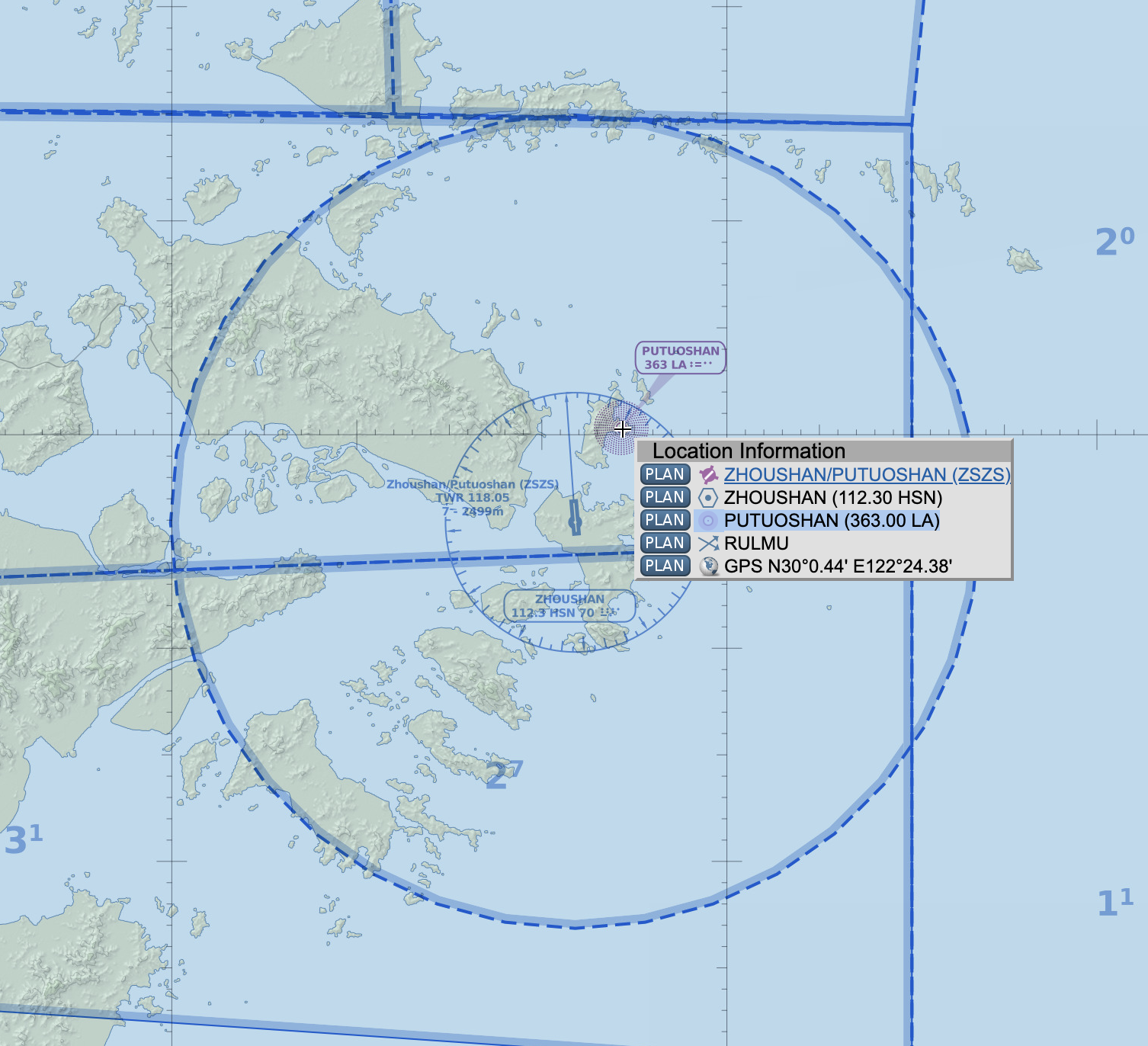Click the NDB circle icon beside PUTUOSHAN
Image resolution: width=1148 pixels, height=1046 pixels.
[x=708, y=521]
